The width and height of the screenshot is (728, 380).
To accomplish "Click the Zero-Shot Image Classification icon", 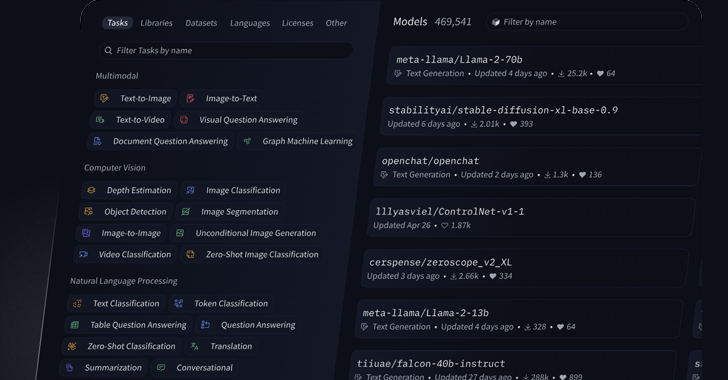I will [190, 254].
